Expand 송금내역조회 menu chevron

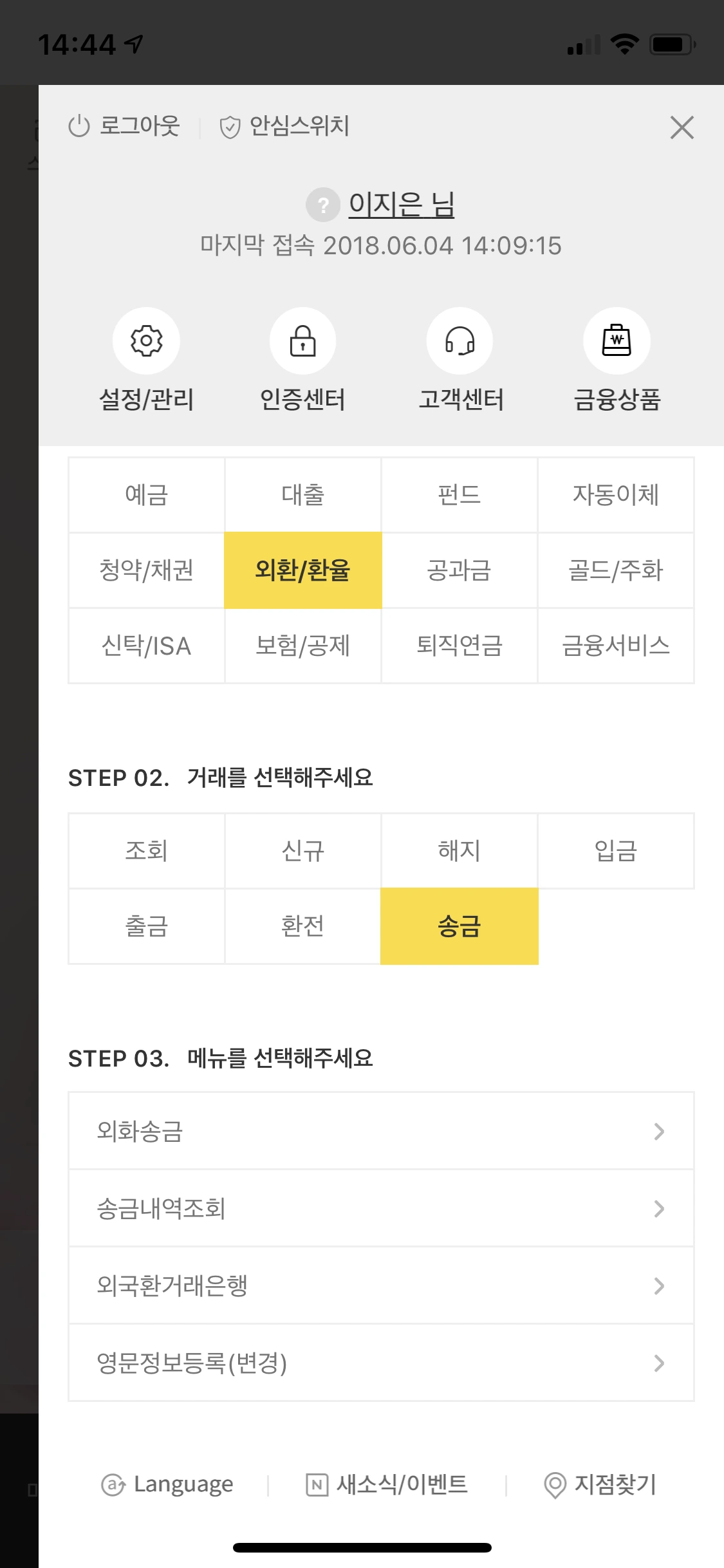[x=659, y=1208]
